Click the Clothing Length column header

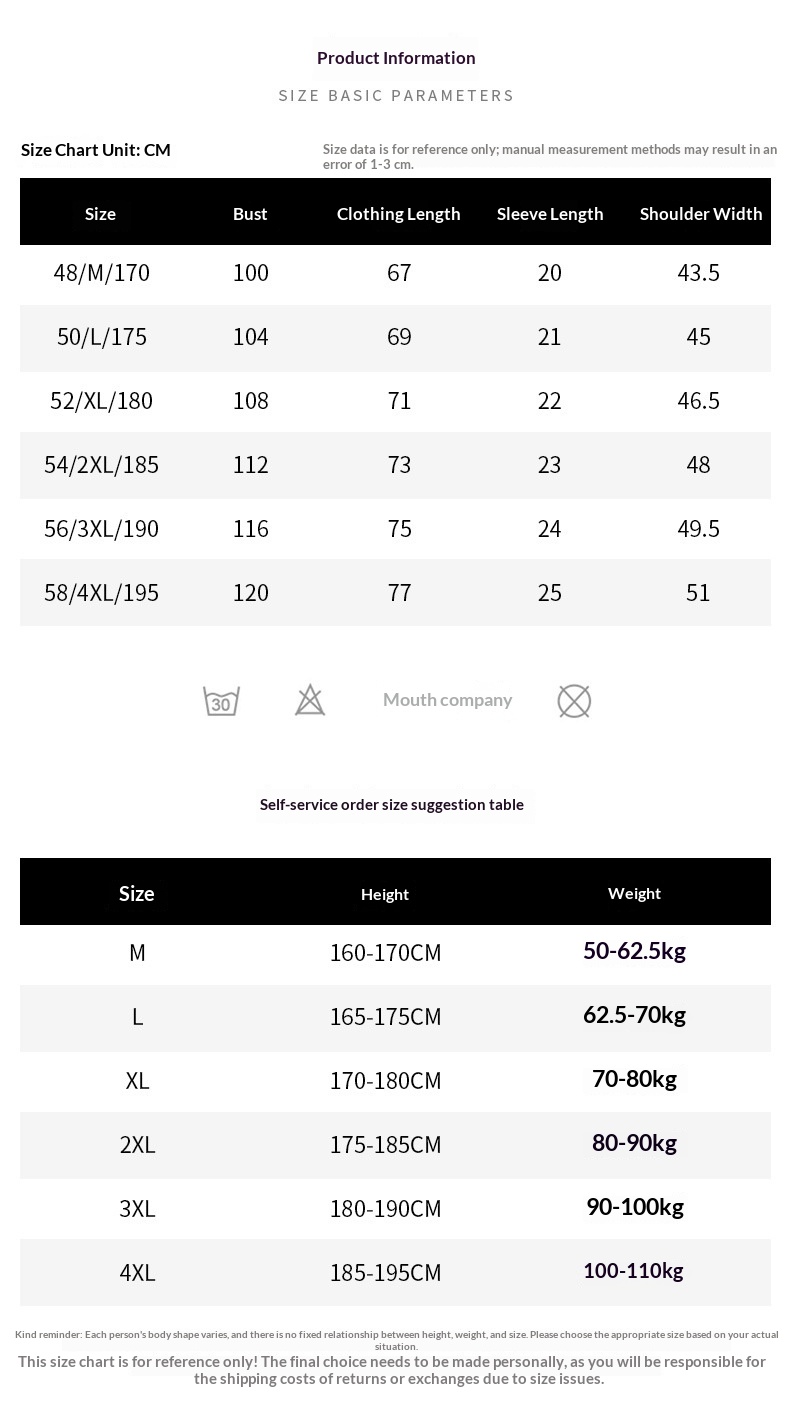(x=398, y=214)
